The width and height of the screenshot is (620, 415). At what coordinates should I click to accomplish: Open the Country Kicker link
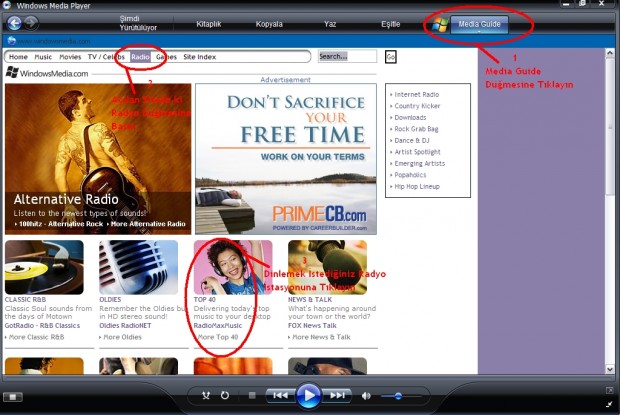pyautogui.click(x=417, y=106)
